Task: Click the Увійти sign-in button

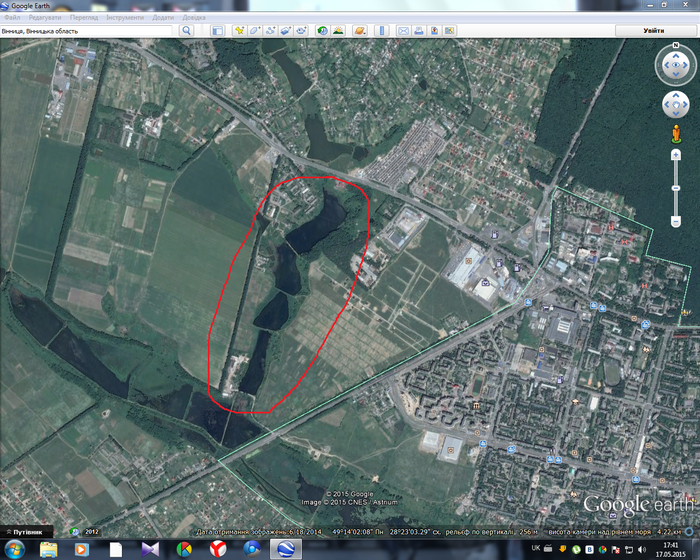Action: point(654,30)
